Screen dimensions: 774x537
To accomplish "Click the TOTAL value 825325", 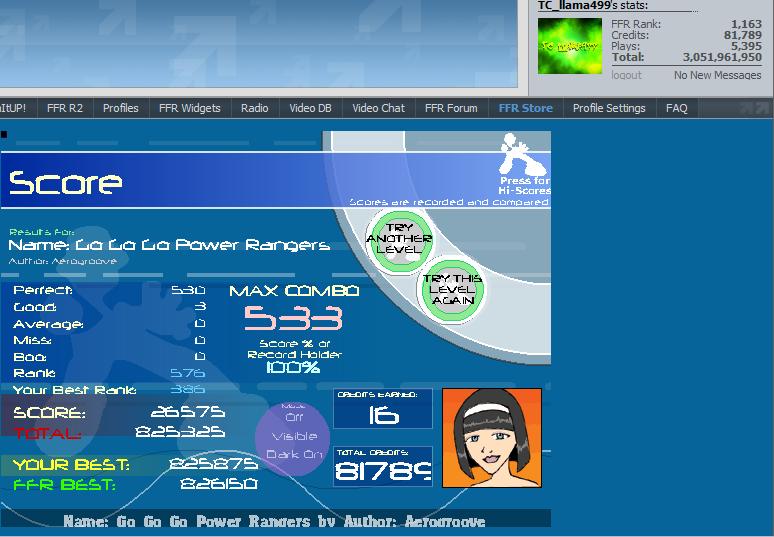I will (x=180, y=432).
